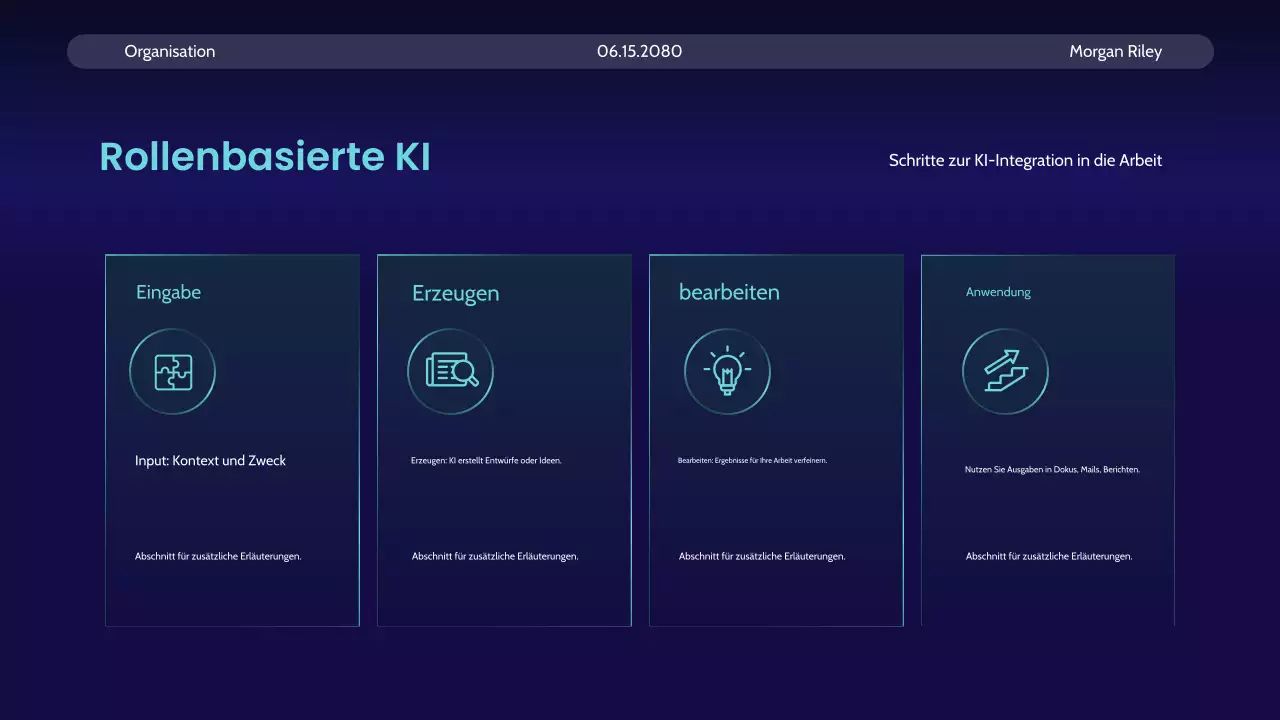This screenshot has height=720, width=1280.
Task: Open the Rollenbasierte KI title link
Action: (265, 156)
